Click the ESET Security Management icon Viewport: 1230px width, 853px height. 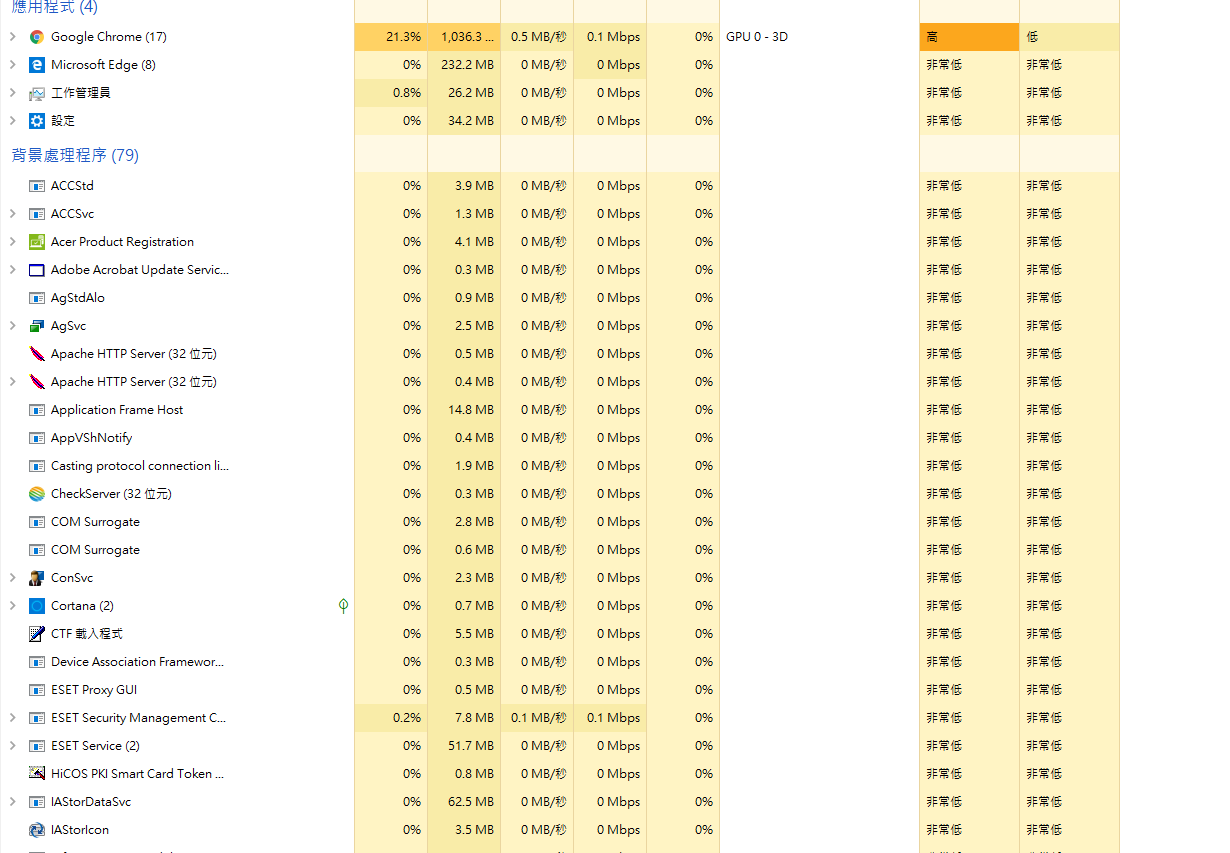click(x=37, y=718)
